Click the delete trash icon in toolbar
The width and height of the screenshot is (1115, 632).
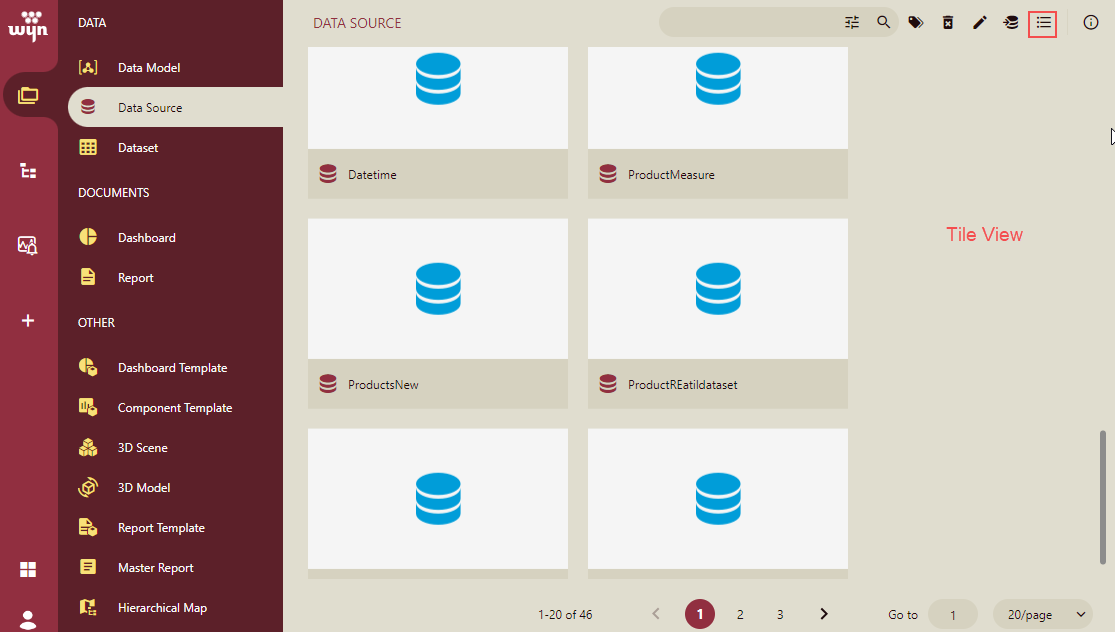(x=948, y=22)
